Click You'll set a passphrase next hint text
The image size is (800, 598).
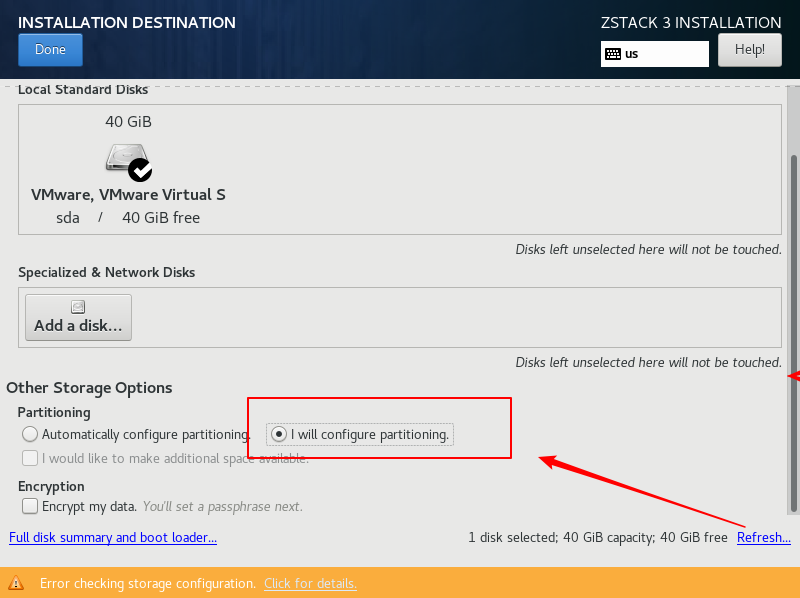[222, 506]
